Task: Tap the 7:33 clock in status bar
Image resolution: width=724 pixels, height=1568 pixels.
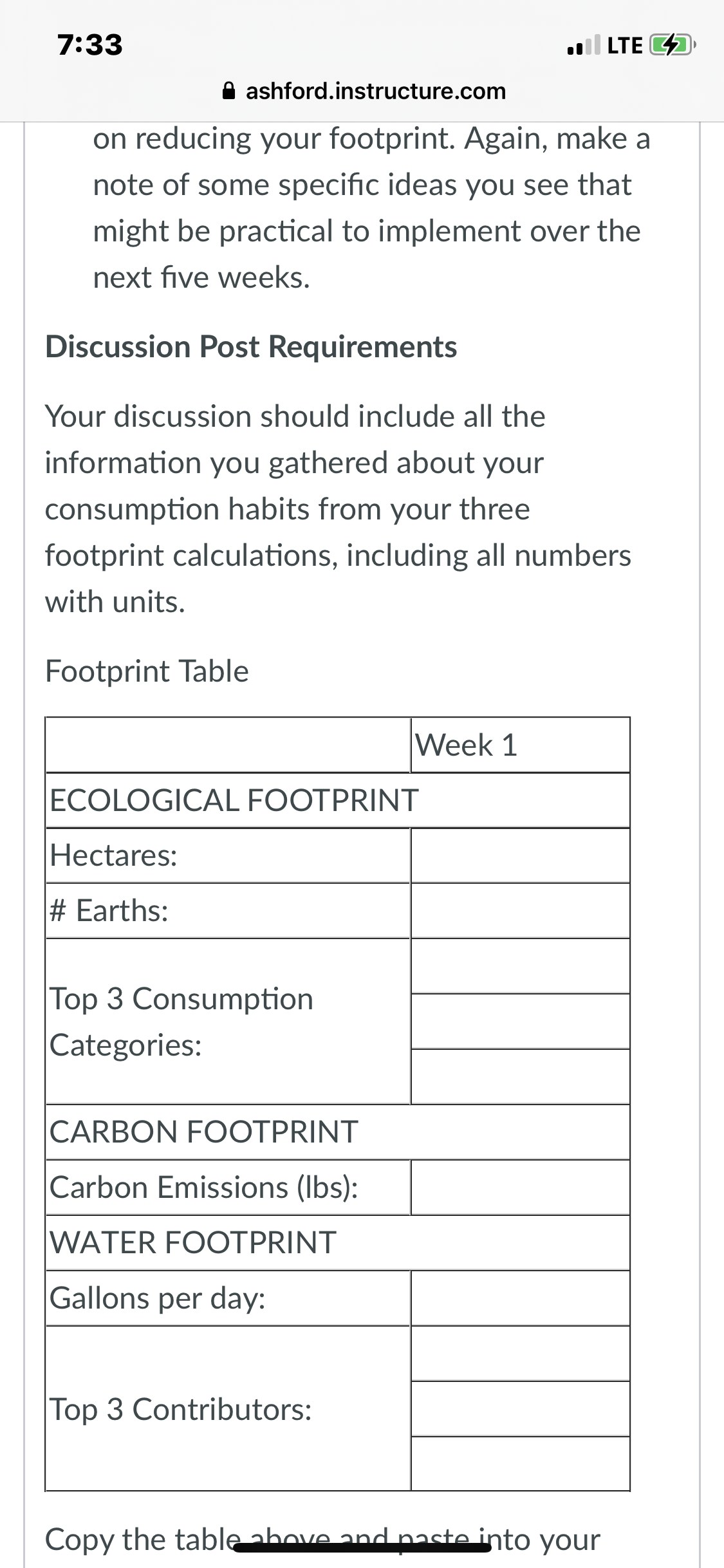Action: [x=89, y=45]
